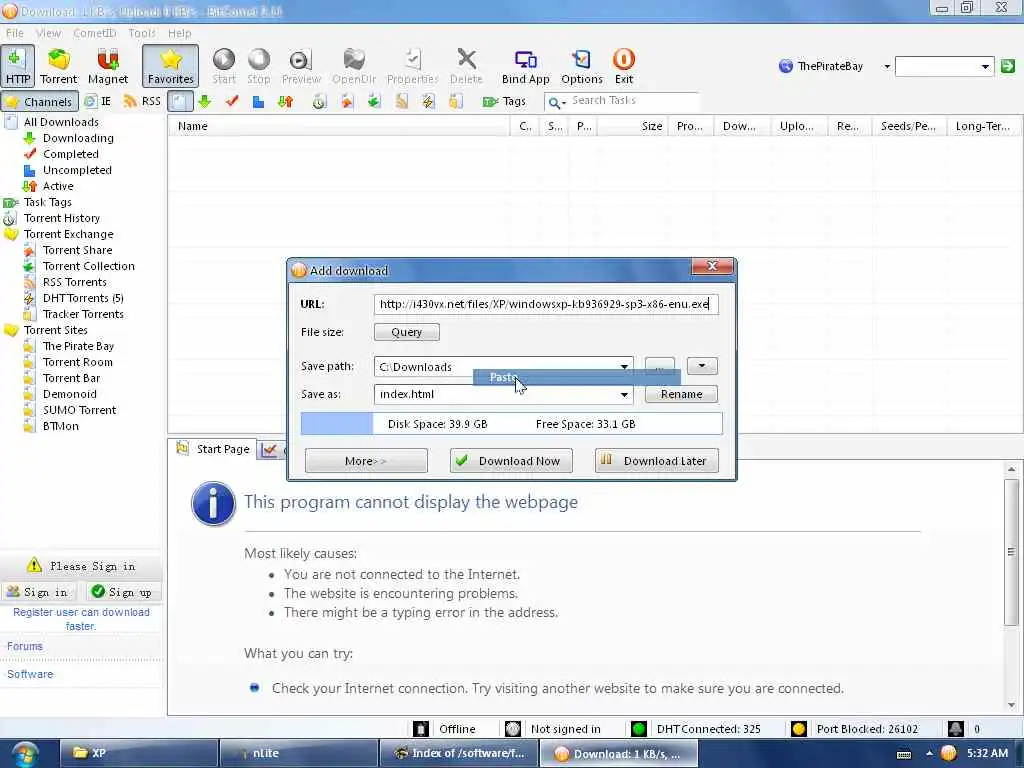Image resolution: width=1024 pixels, height=768 pixels.
Task: Select SUMO Torrent in sidebar
Action: [x=80, y=410]
